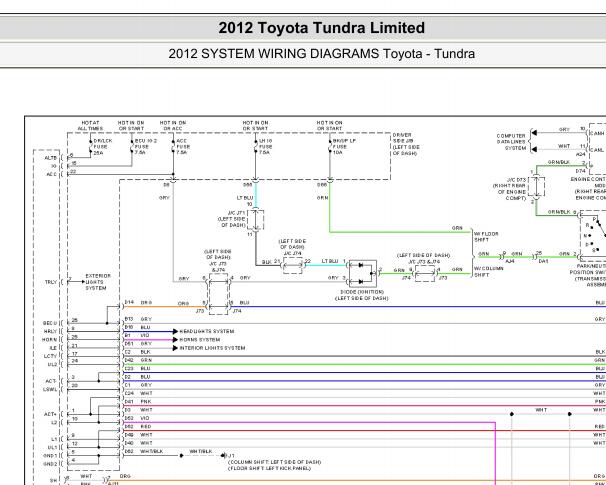Click the 'INTERIOR LIGHTS SYSTEM' reference
This screenshot has width=606, height=485.
[212, 348]
